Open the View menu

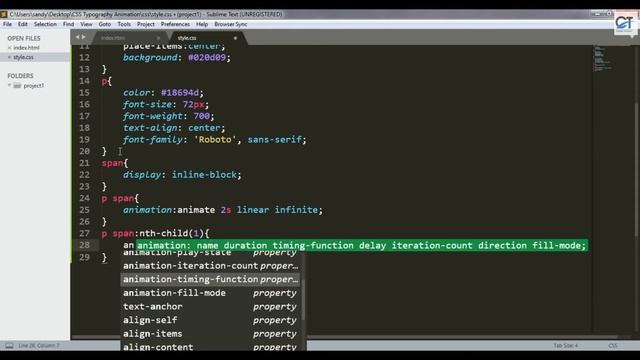pos(86,24)
